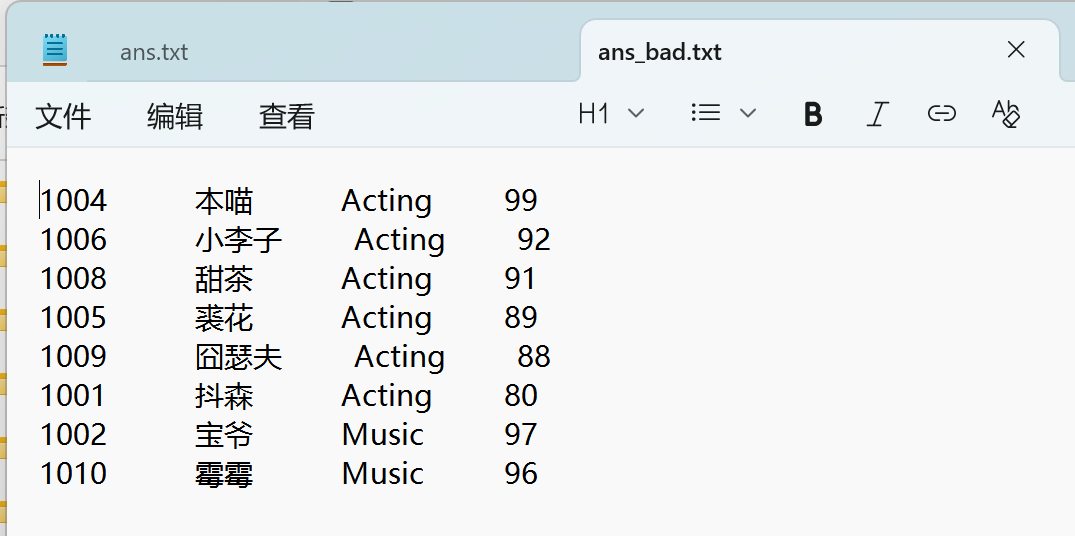Click ID 1002 in the text area
This screenshot has height=536, width=1075.
tap(73, 435)
